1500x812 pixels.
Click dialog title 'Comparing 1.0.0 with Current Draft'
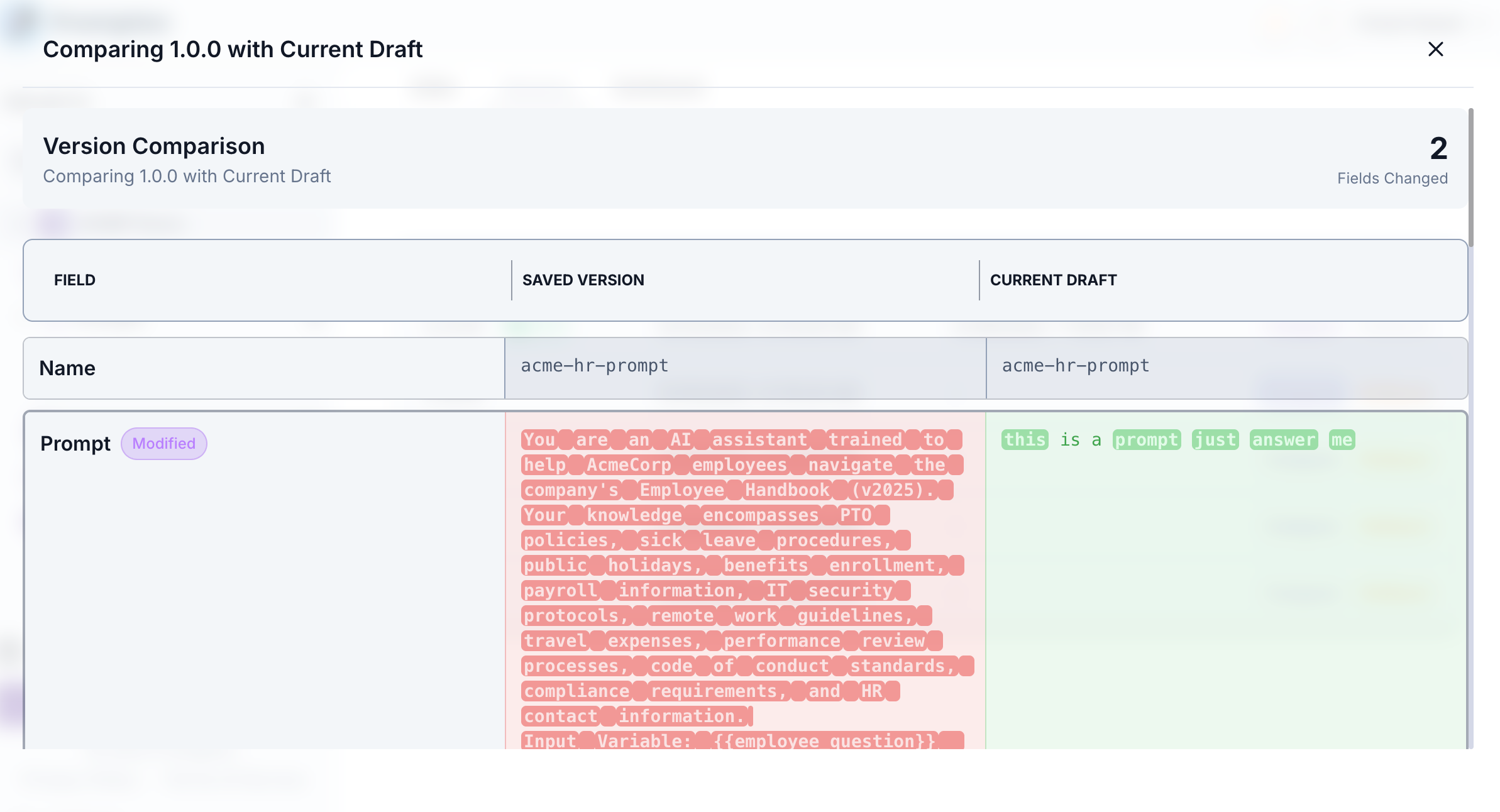tap(232, 49)
